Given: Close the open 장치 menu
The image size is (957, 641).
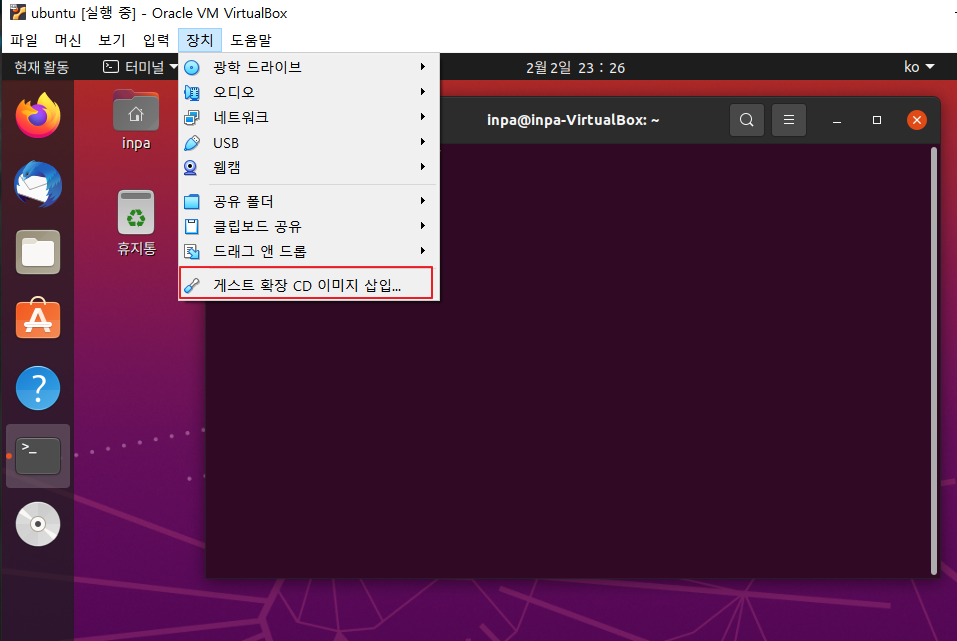Looking at the screenshot, I should coord(200,40).
